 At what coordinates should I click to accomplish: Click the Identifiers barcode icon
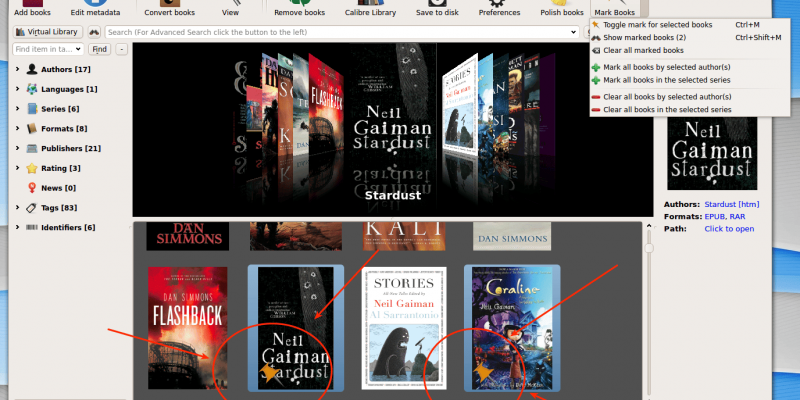click(32, 228)
